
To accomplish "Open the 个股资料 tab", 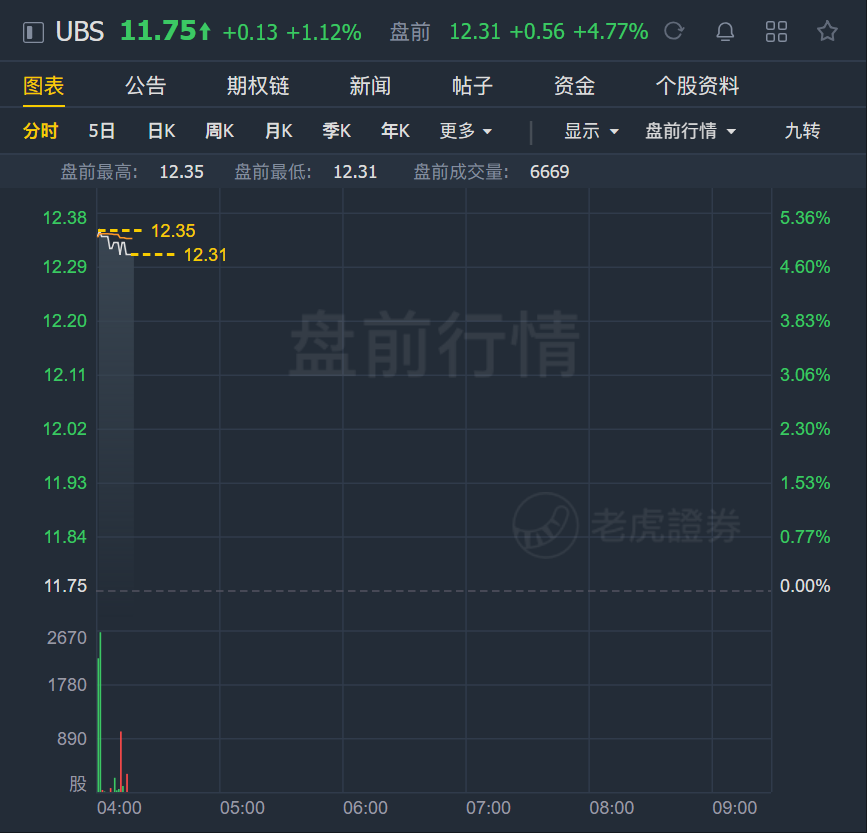I will tap(697, 86).
